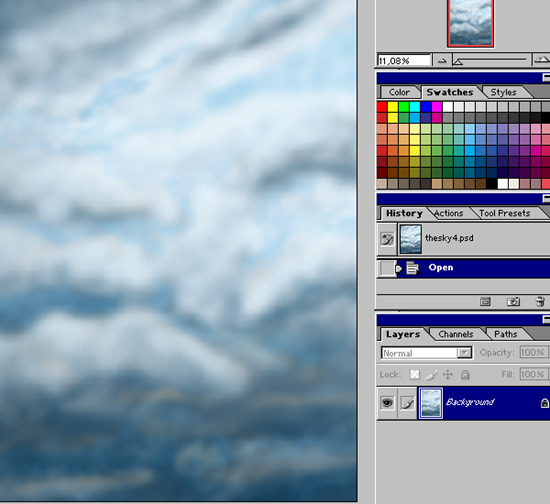Open the Normal blending mode dropdown

click(x=427, y=353)
